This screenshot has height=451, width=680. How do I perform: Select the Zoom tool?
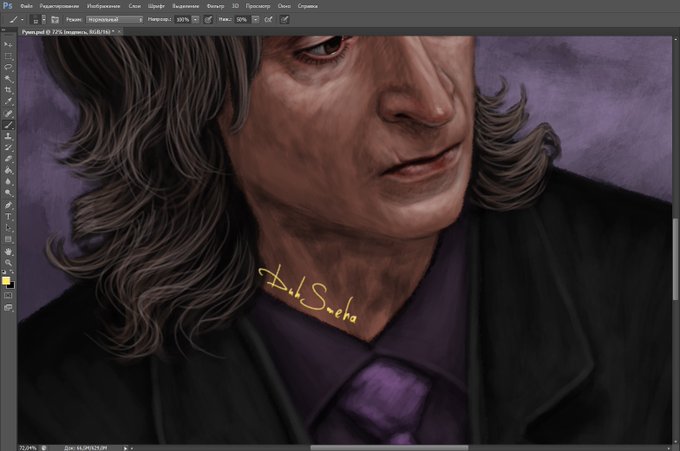tap(8, 263)
